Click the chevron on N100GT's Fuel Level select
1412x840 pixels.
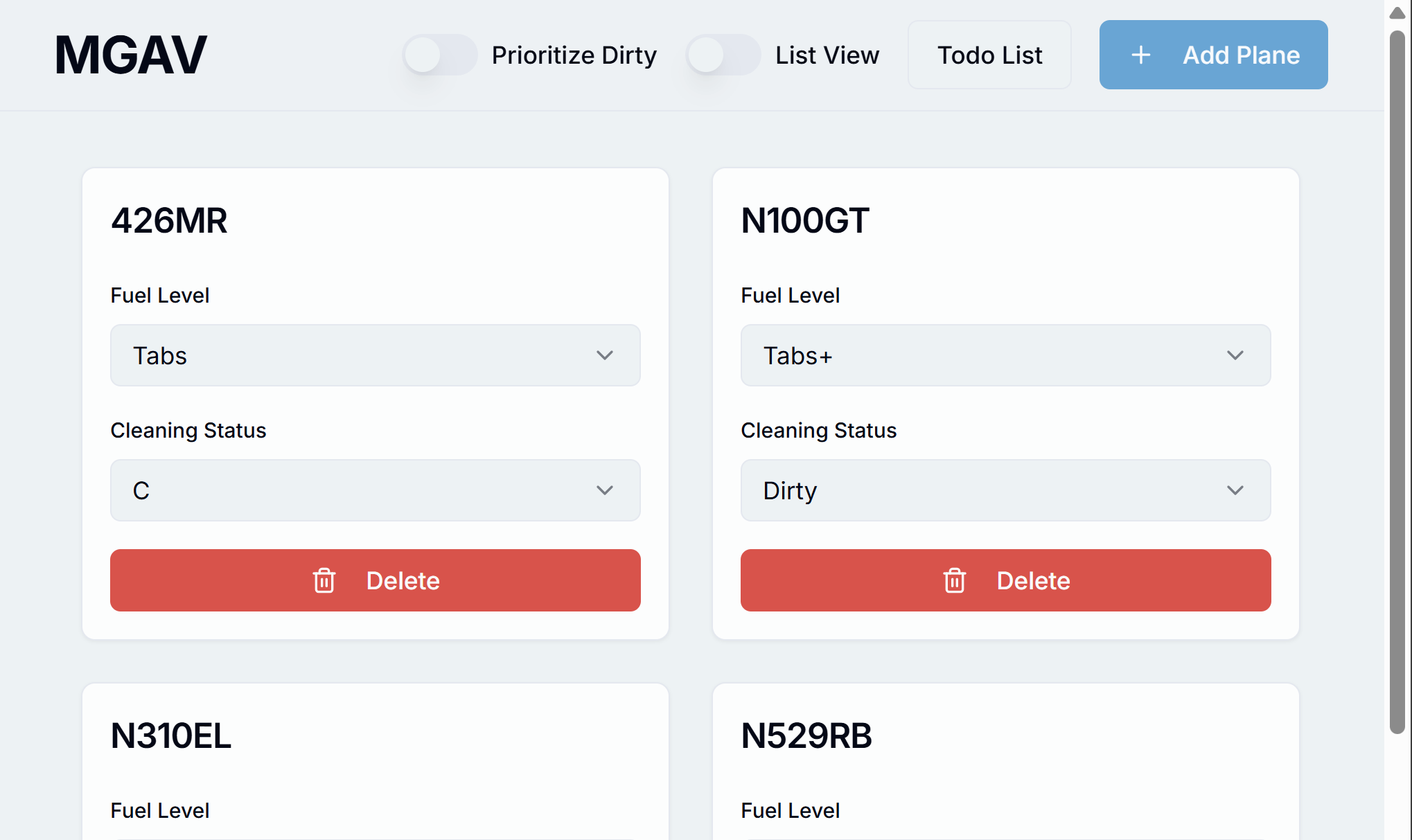click(x=1235, y=355)
